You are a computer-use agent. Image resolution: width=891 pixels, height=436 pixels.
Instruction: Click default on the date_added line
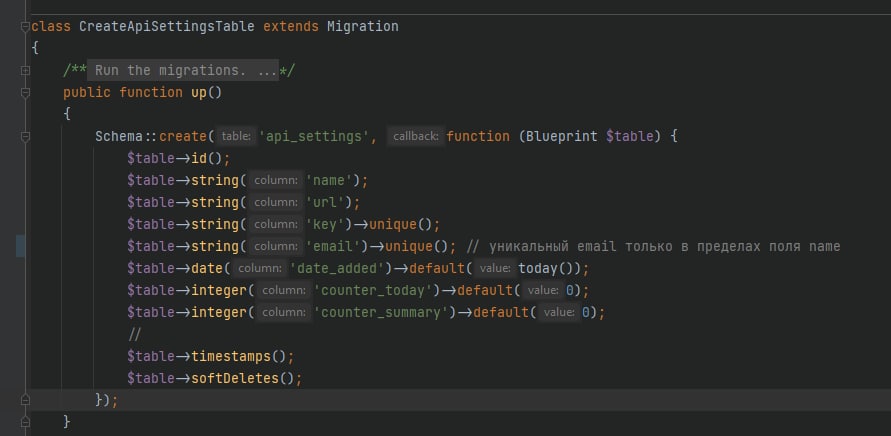point(437,268)
